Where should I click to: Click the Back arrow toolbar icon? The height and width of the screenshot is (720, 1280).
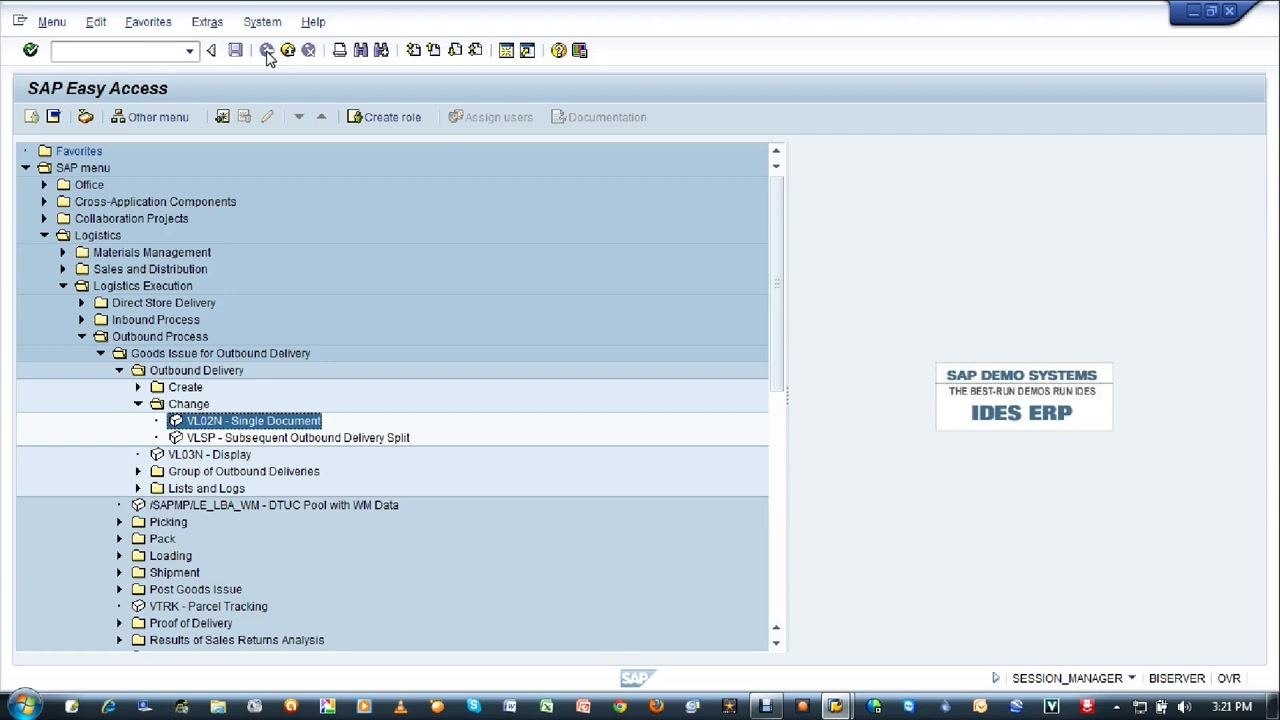coord(267,50)
